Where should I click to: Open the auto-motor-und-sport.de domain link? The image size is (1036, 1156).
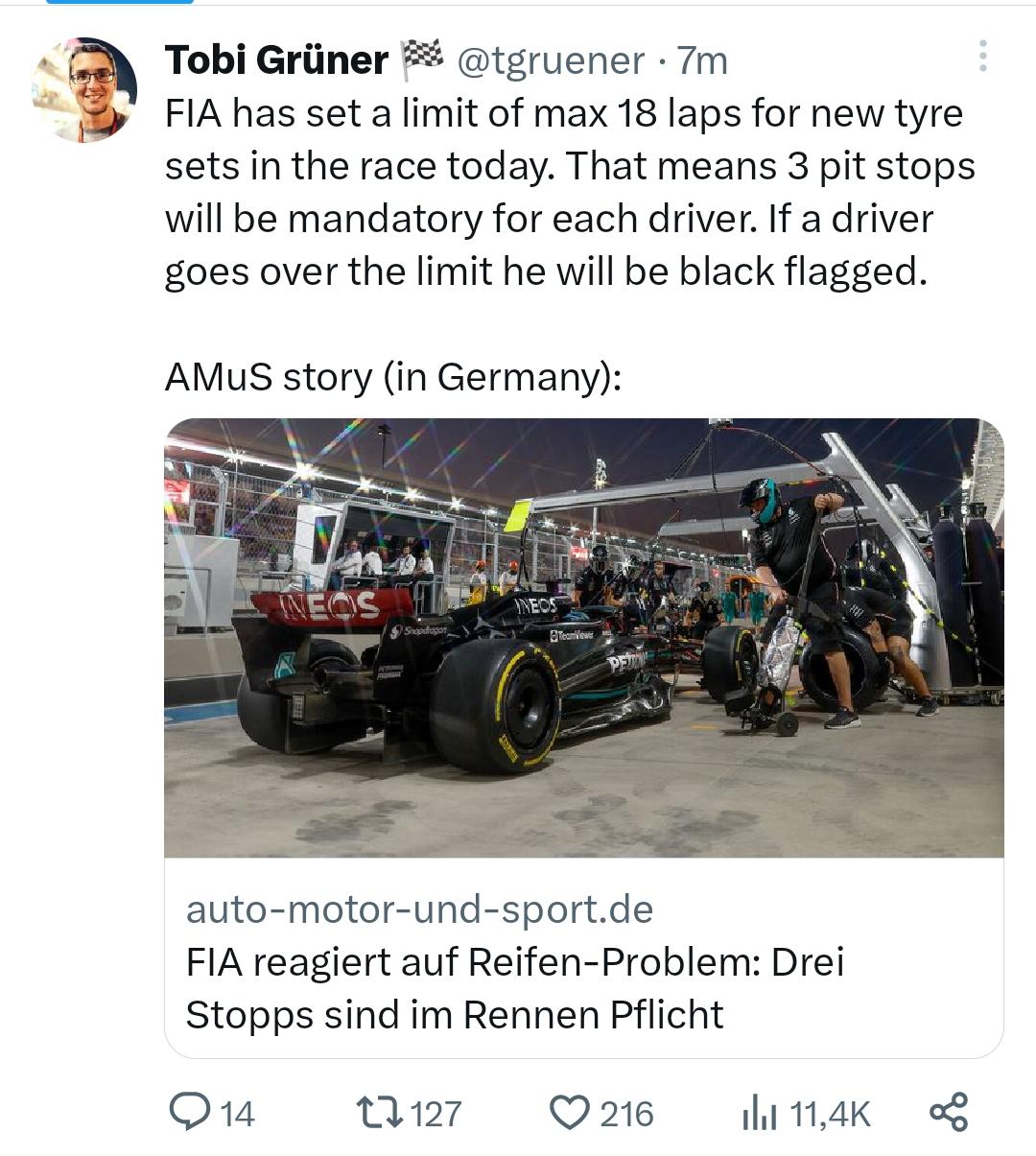[x=419, y=909]
